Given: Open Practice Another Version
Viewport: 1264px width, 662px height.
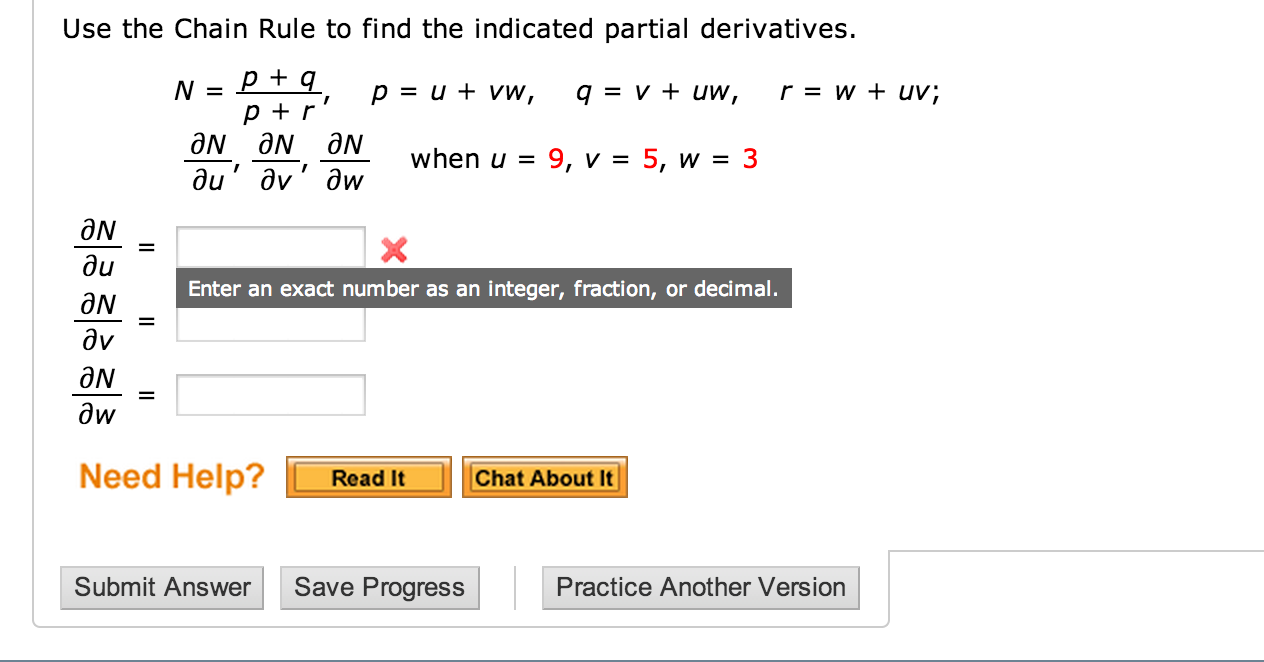Looking at the screenshot, I should coord(700,587).
